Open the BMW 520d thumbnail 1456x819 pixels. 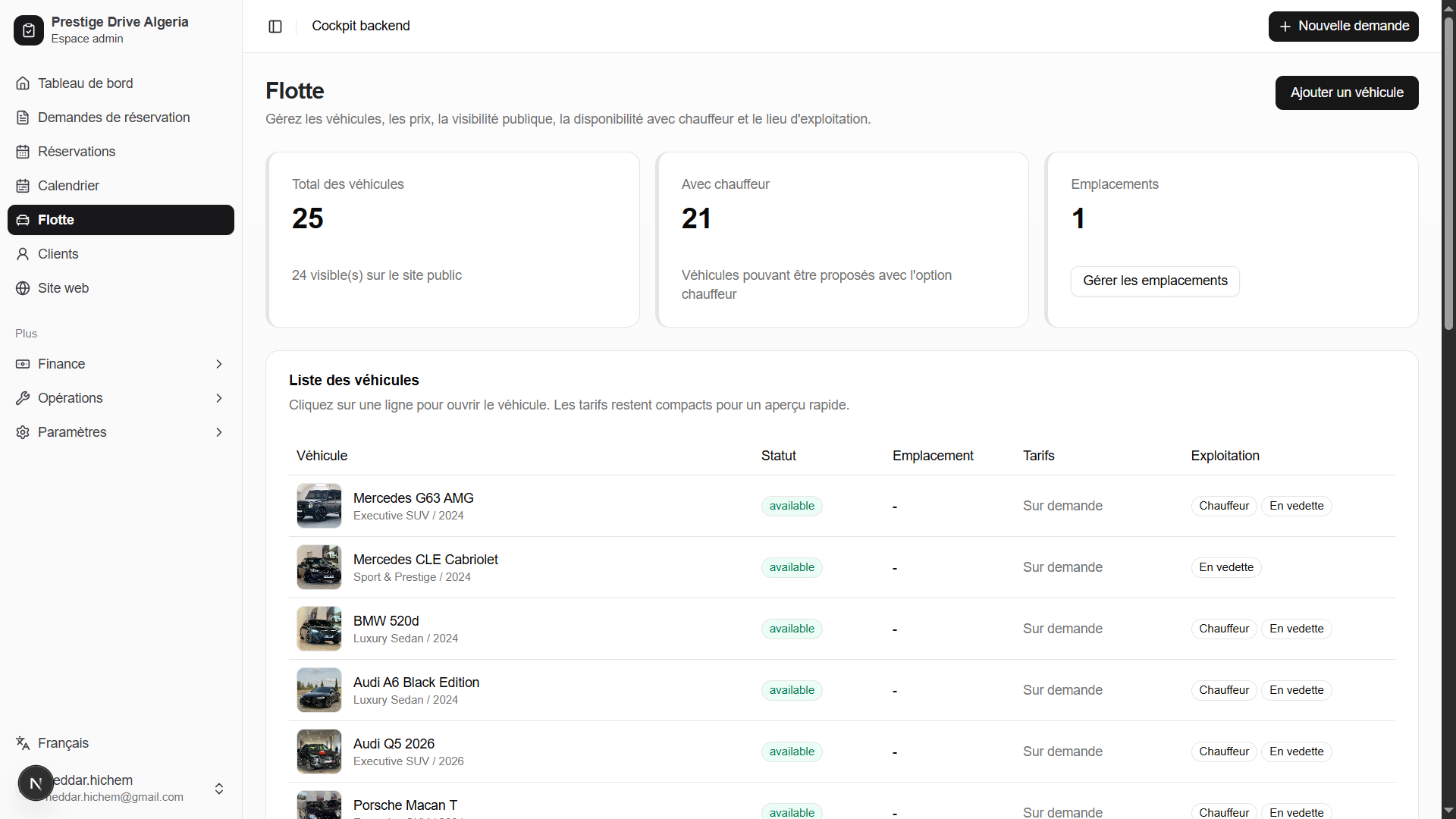(x=319, y=629)
